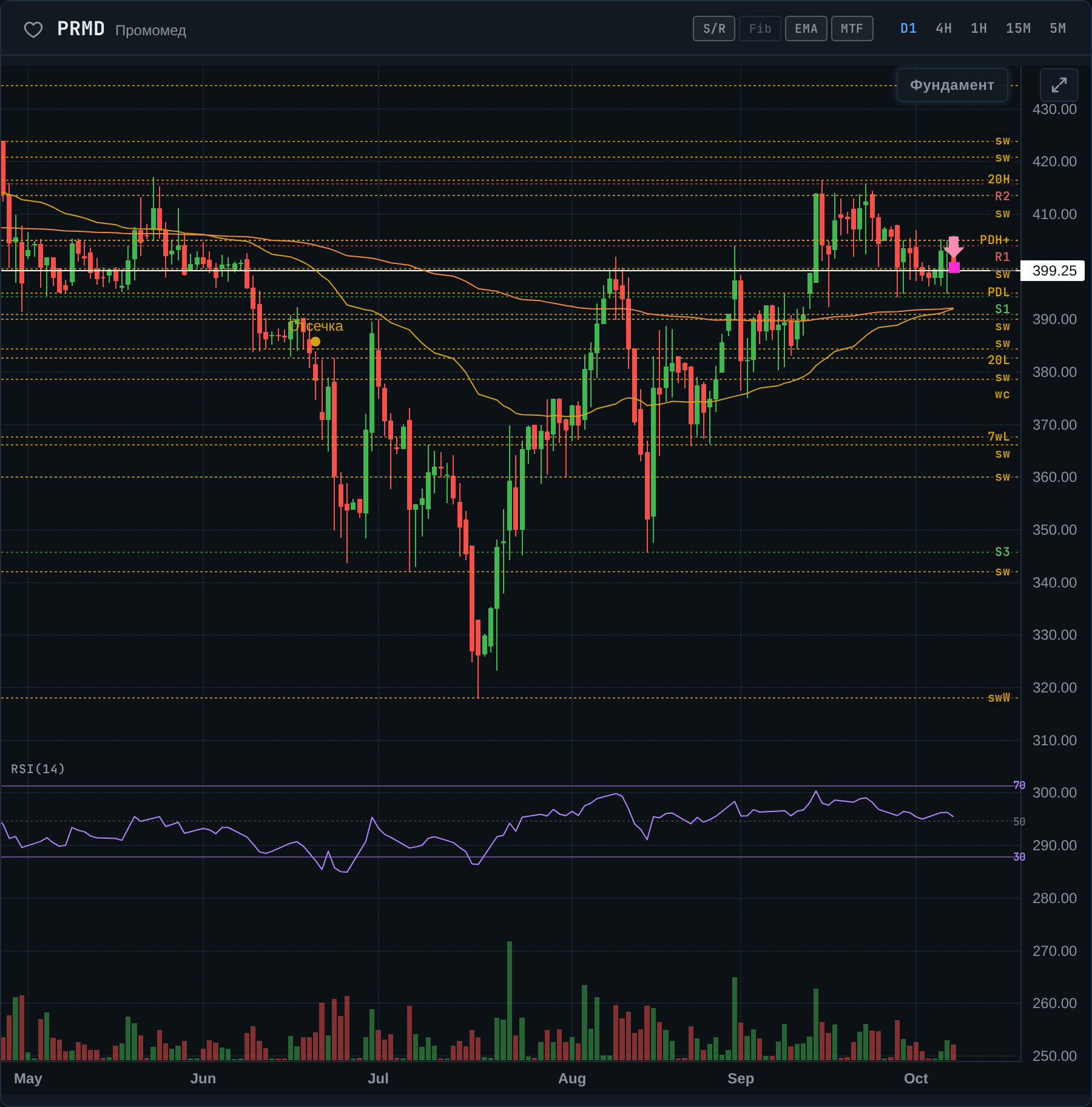Click the Промомед company name
The width and height of the screenshot is (1092, 1107).
[150, 30]
